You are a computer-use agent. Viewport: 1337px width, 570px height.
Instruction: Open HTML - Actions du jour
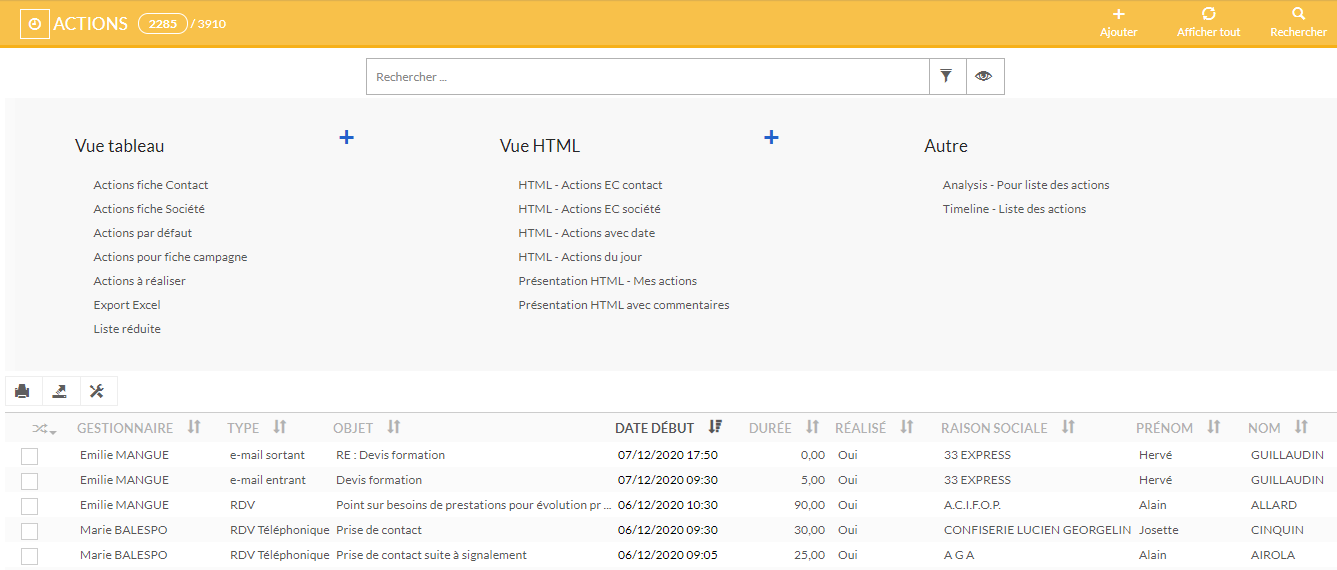(x=580, y=257)
